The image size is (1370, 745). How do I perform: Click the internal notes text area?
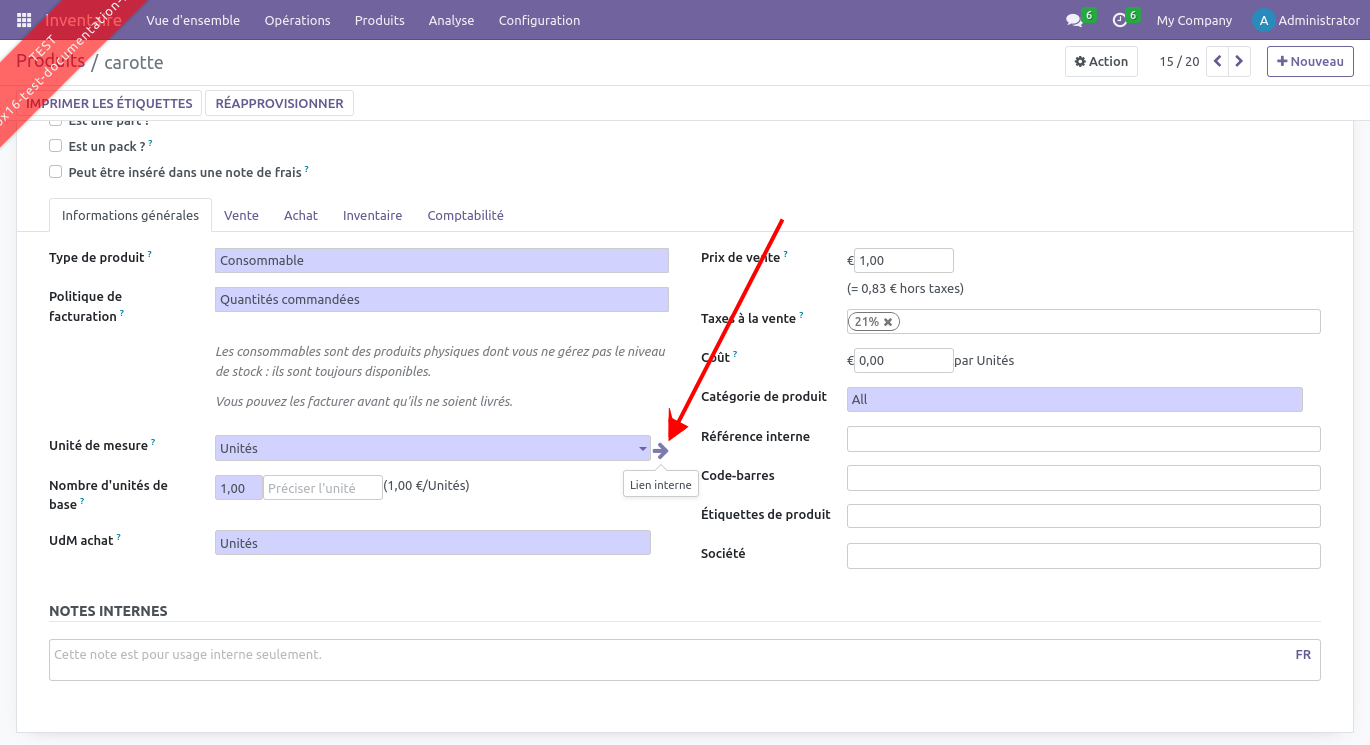tap(685, 660)
